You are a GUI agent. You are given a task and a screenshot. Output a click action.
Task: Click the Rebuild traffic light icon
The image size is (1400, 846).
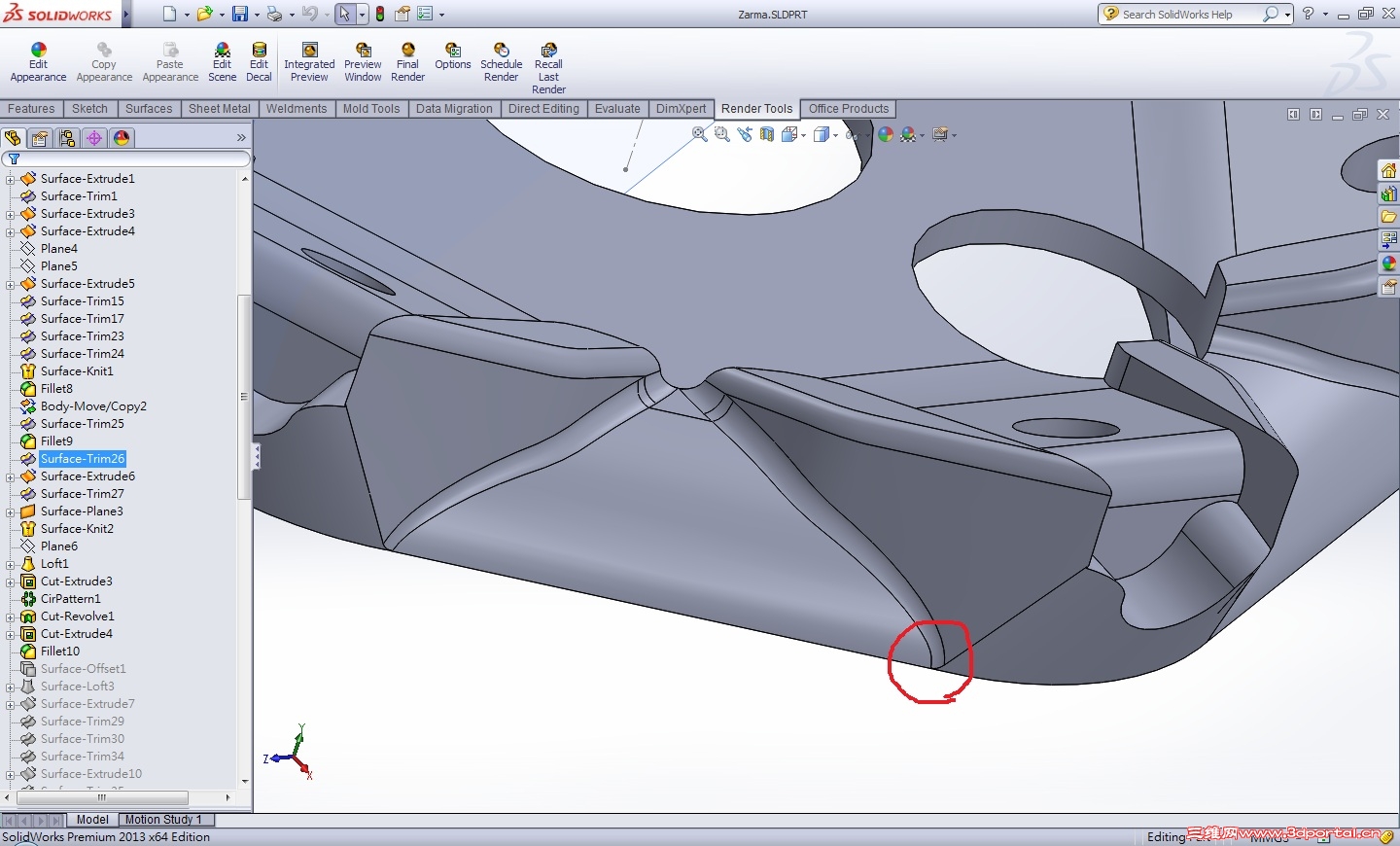(380, 14)
